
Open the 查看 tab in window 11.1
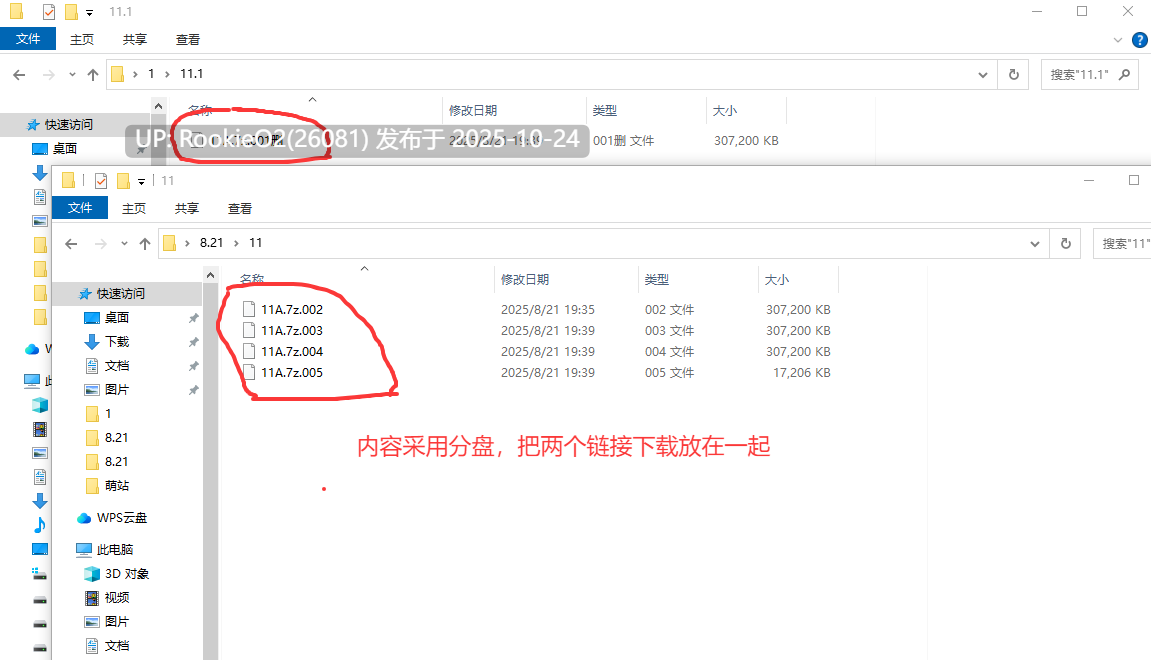click(x=187, y=40)
